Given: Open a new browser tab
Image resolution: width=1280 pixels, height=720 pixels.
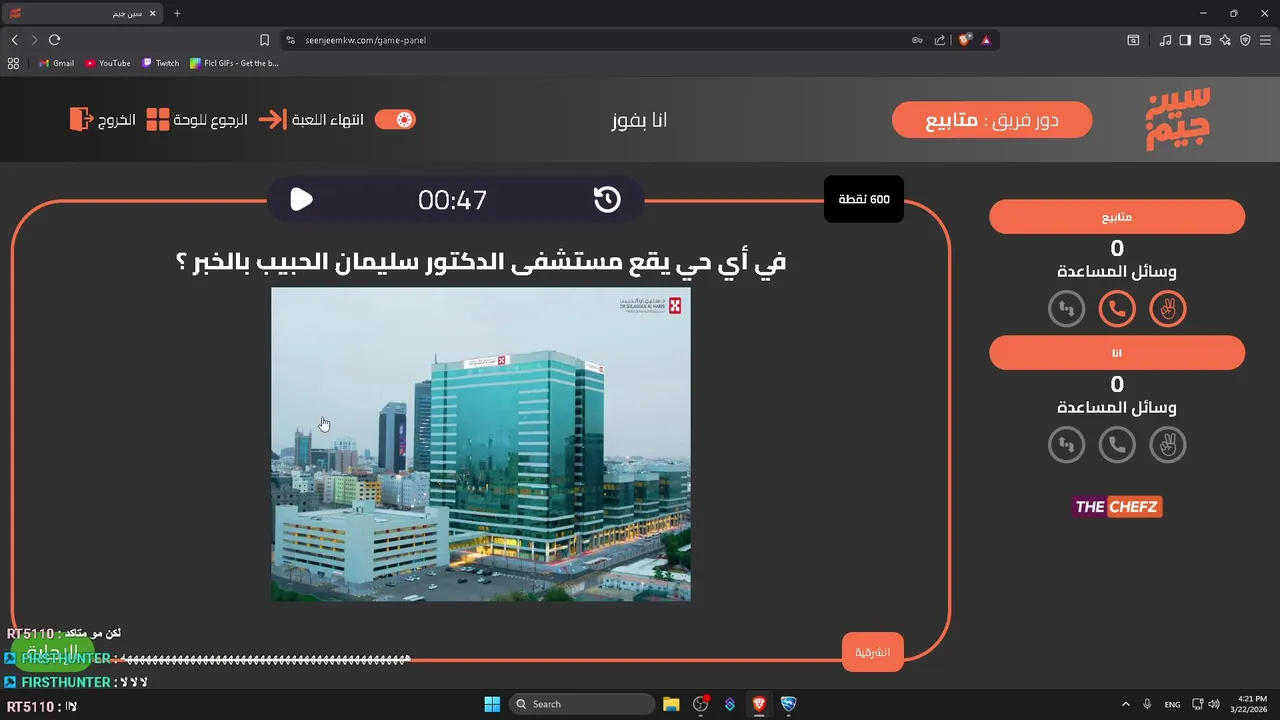Looking at the screenshot, I should tap(177, 14).
